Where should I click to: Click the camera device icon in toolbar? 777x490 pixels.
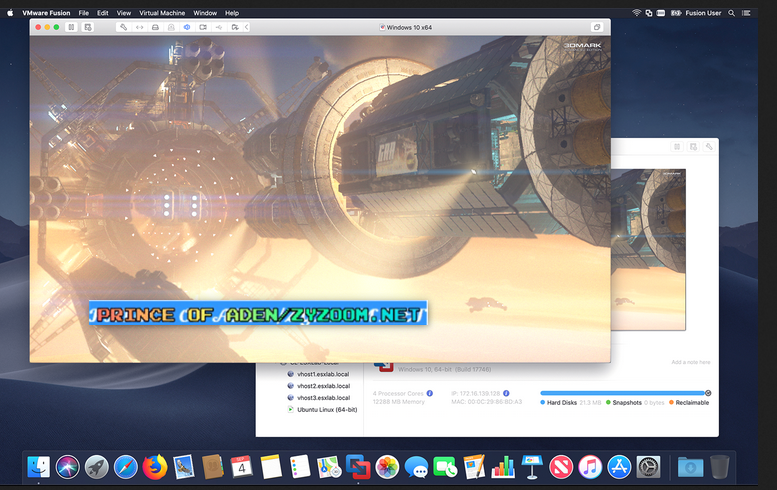pos(203,27)
